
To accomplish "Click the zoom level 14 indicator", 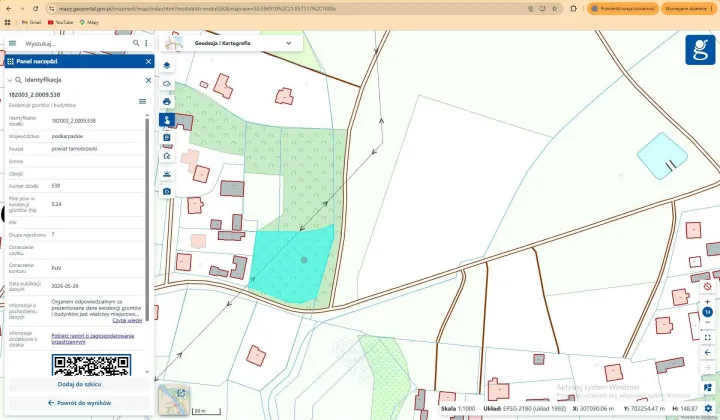I will tap(707, 312).
